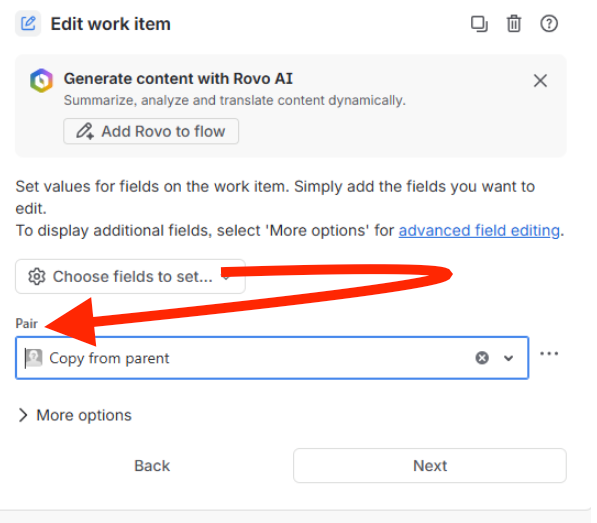Dismiss the Rovo AI banner
The height and width of the screenshot is (523, 597).
[540, 81]
